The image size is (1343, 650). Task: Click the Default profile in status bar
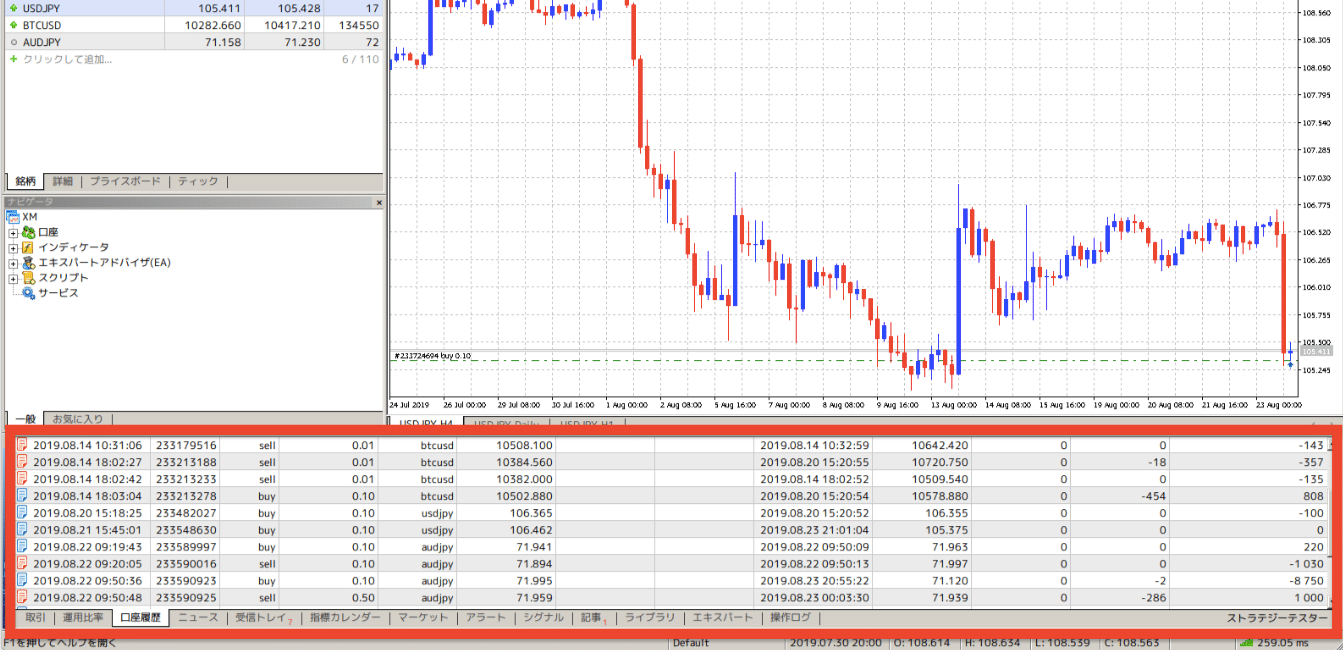(x=691, y=643)
